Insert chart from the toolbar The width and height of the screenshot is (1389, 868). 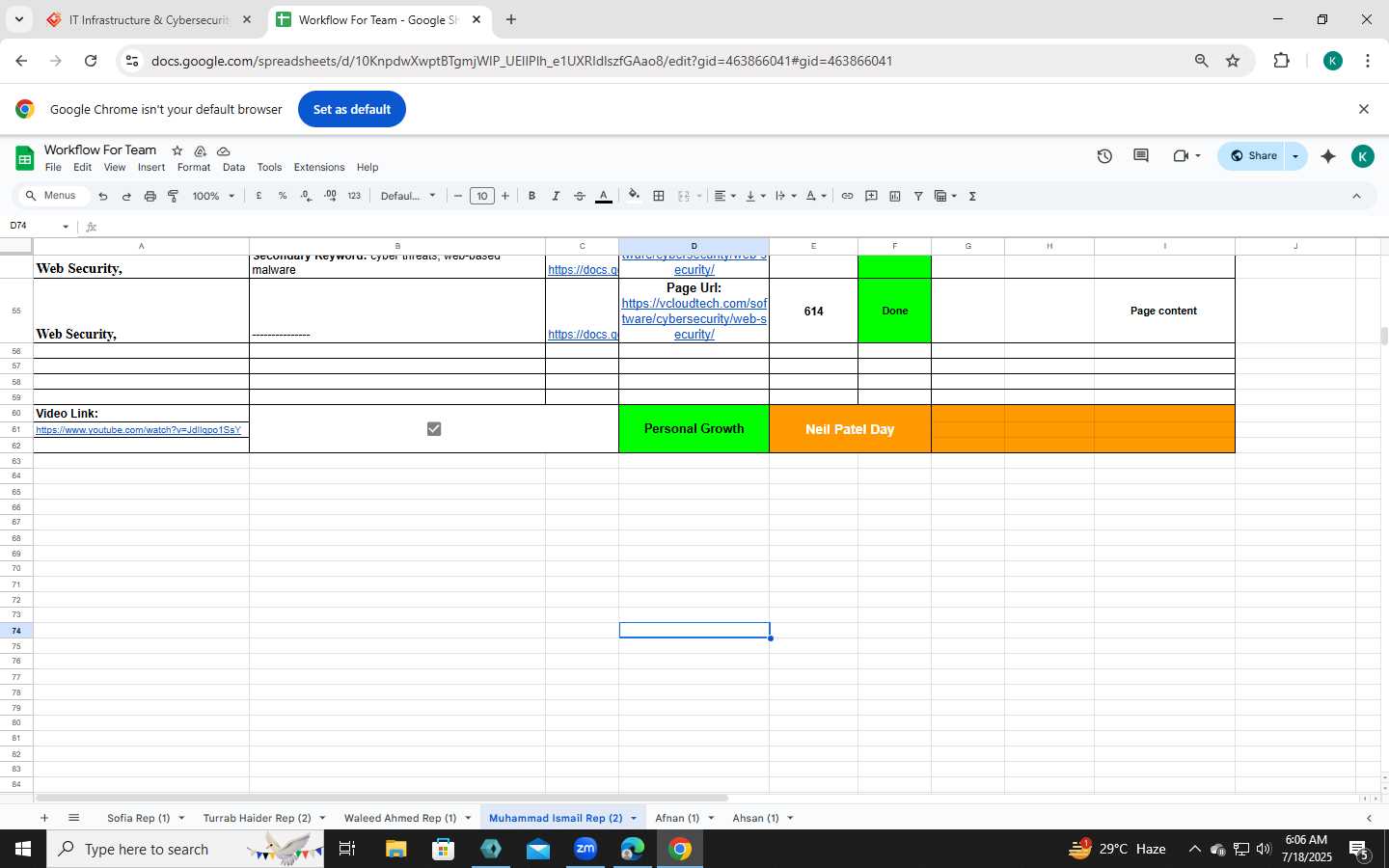[895, 196]
